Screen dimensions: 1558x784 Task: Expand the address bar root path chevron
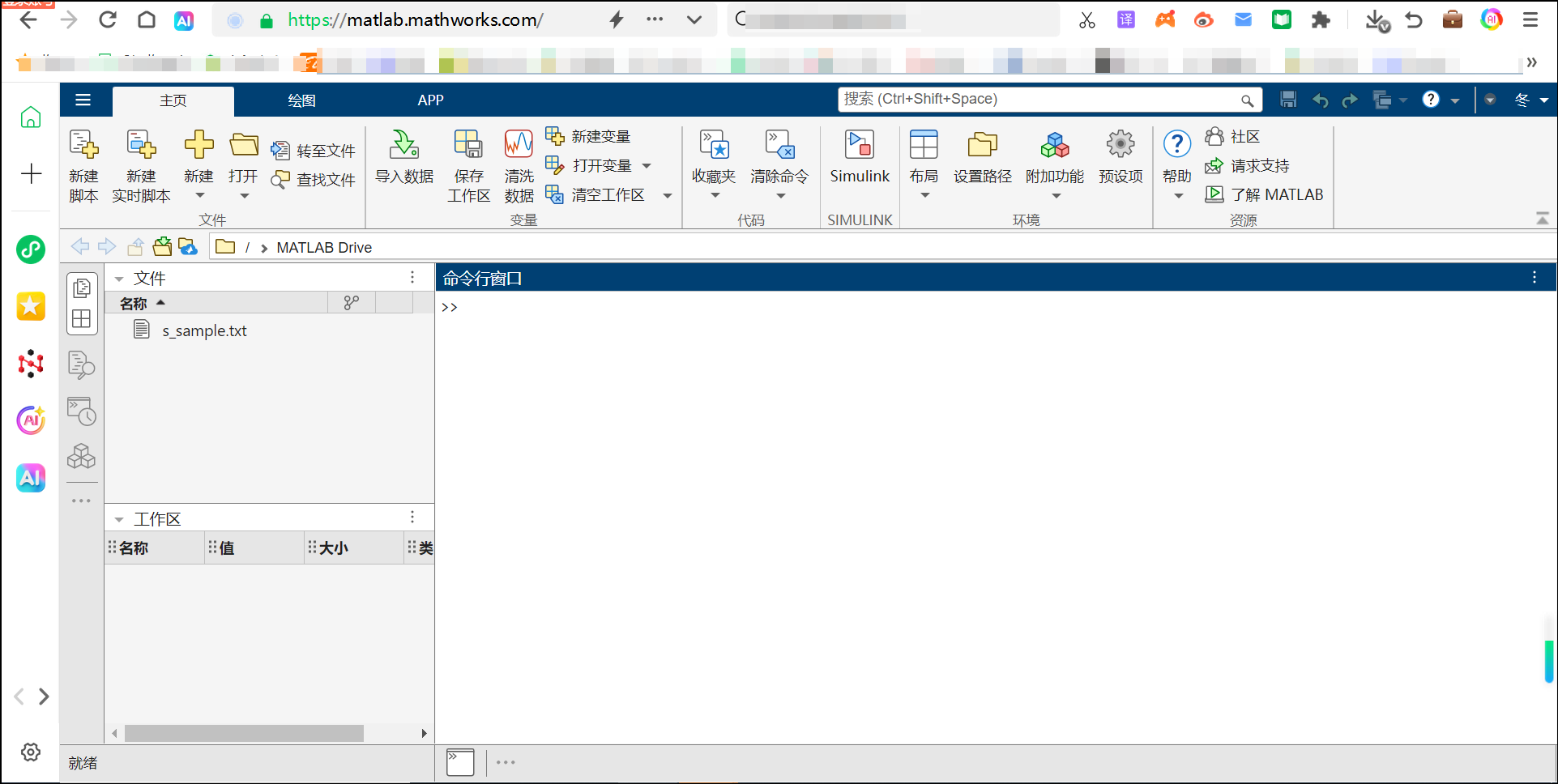[264, 248]
